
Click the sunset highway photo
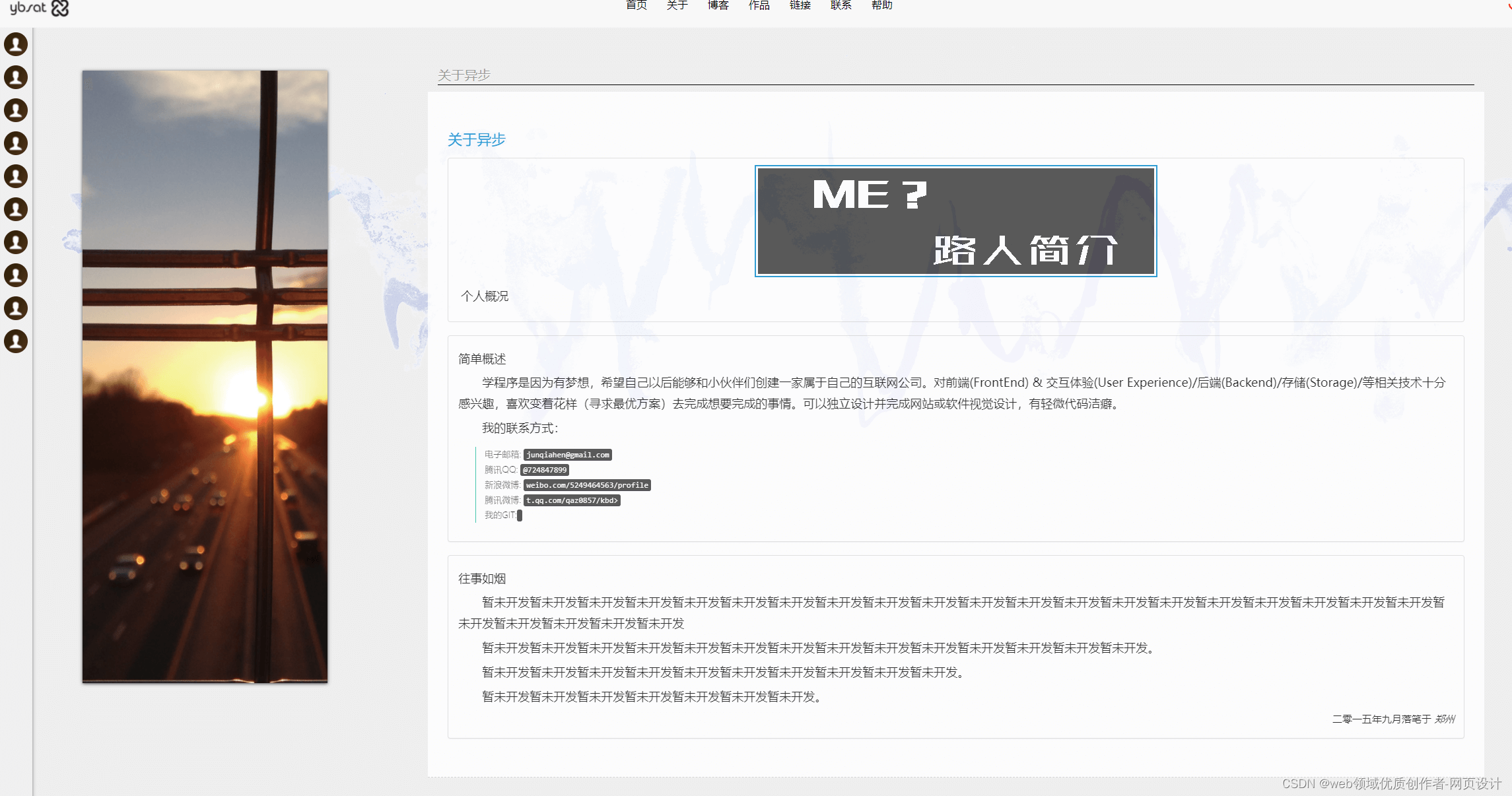[205, 376]
